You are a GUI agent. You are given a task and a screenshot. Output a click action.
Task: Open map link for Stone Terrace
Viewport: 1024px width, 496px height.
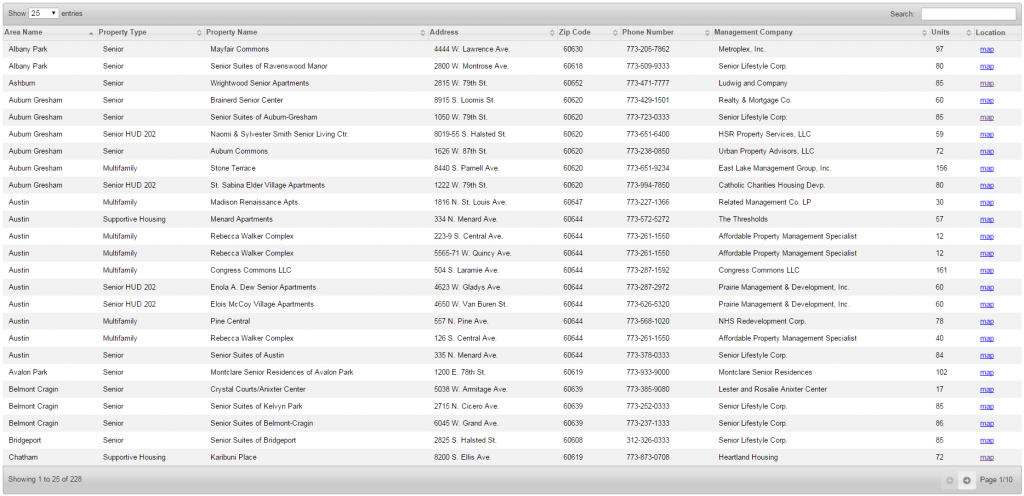point(986,168)
